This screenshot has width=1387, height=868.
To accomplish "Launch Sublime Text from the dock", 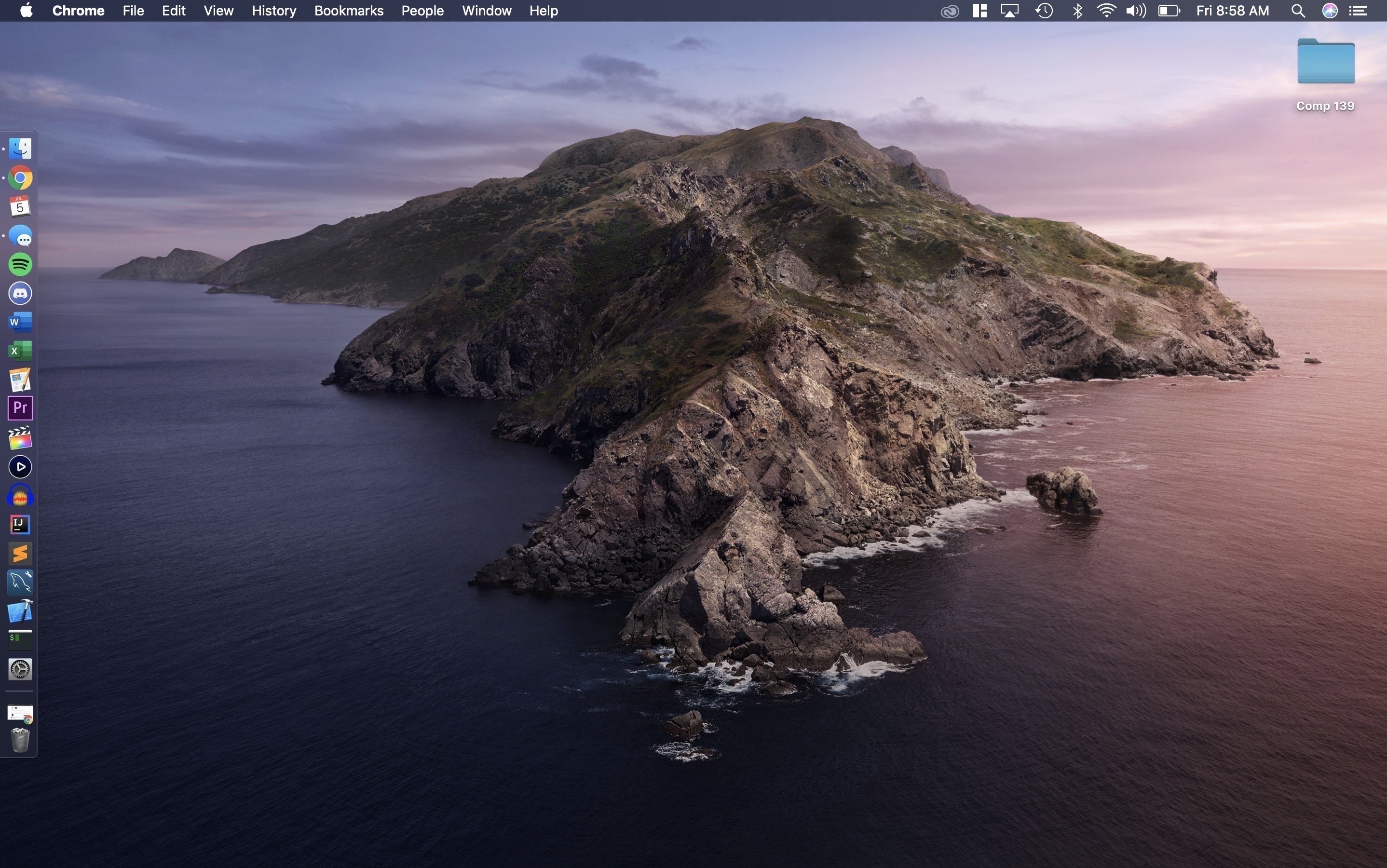I will [20, 554].
